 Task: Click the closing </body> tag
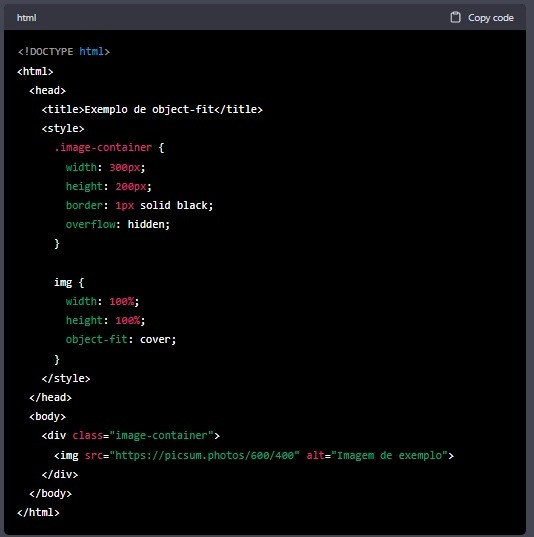(x=50, y=494)
